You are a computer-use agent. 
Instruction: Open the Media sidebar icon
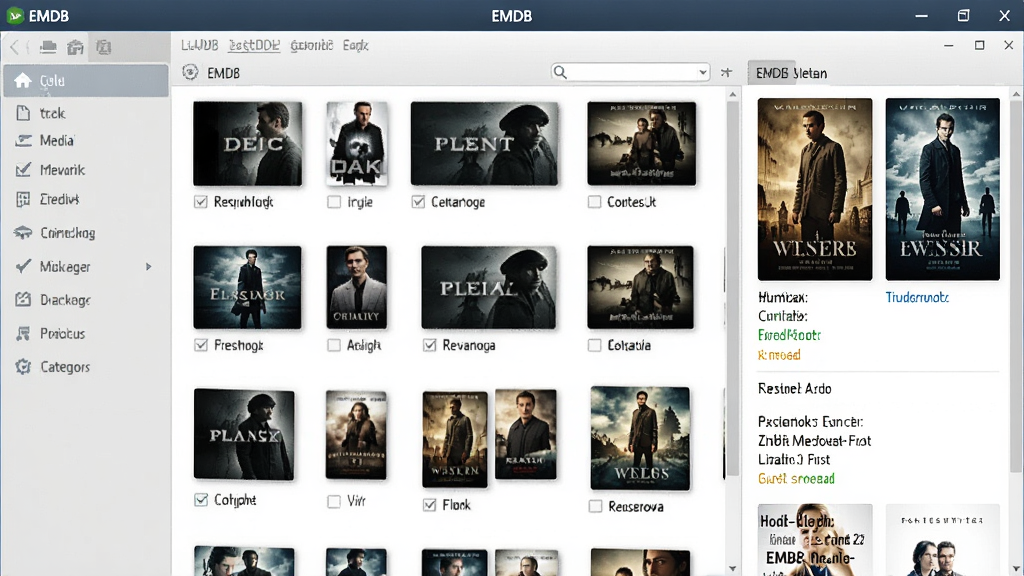pyautogui.click(x=24, y=140)
